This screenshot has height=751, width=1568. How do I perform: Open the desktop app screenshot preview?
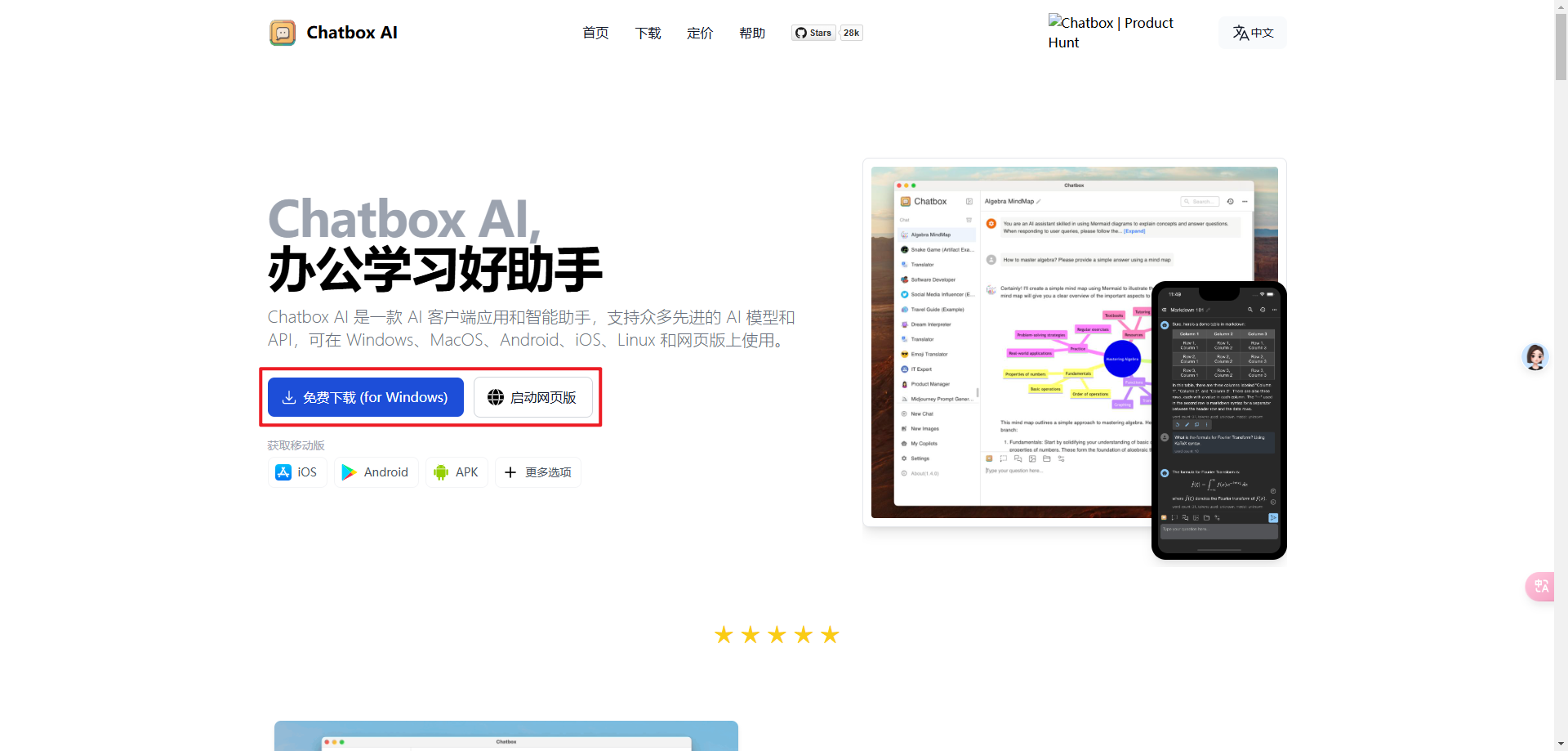pos(1010,342)
